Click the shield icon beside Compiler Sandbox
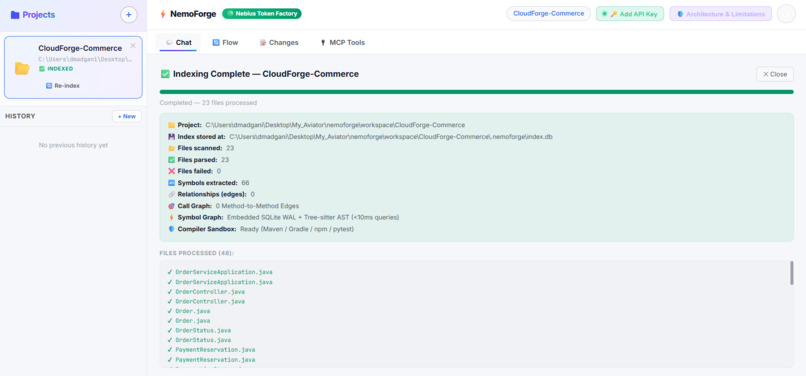 [x=172, y=229]
